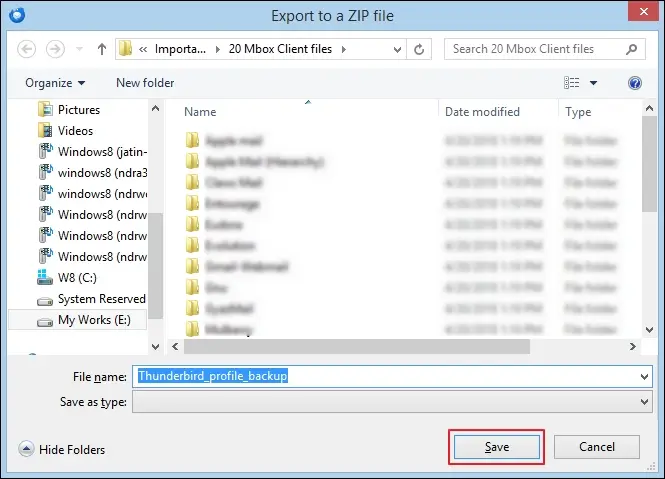Collapse the pane with Hide Folders

pos(61,449)
